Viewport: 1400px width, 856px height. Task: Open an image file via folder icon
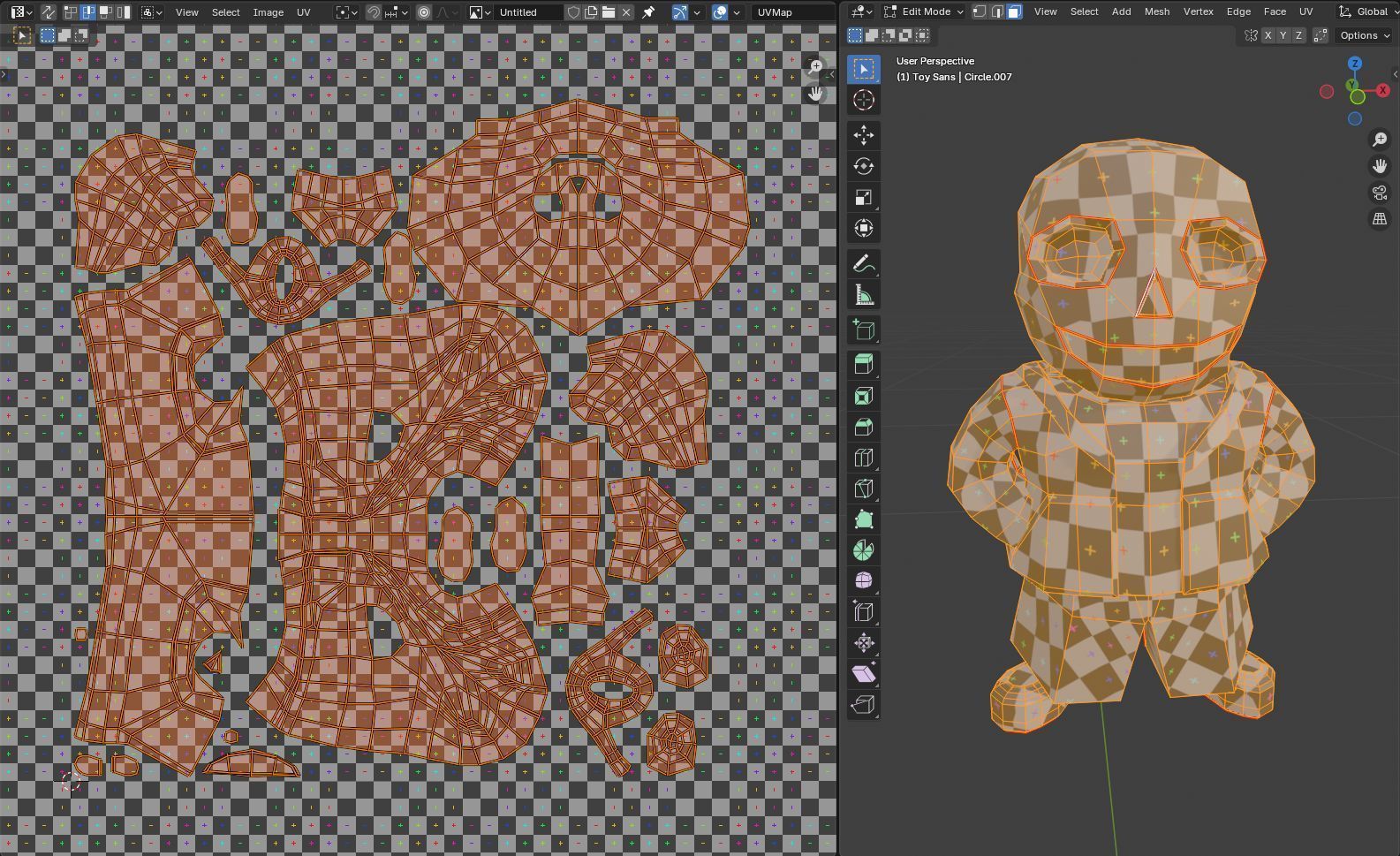(609, 12)
